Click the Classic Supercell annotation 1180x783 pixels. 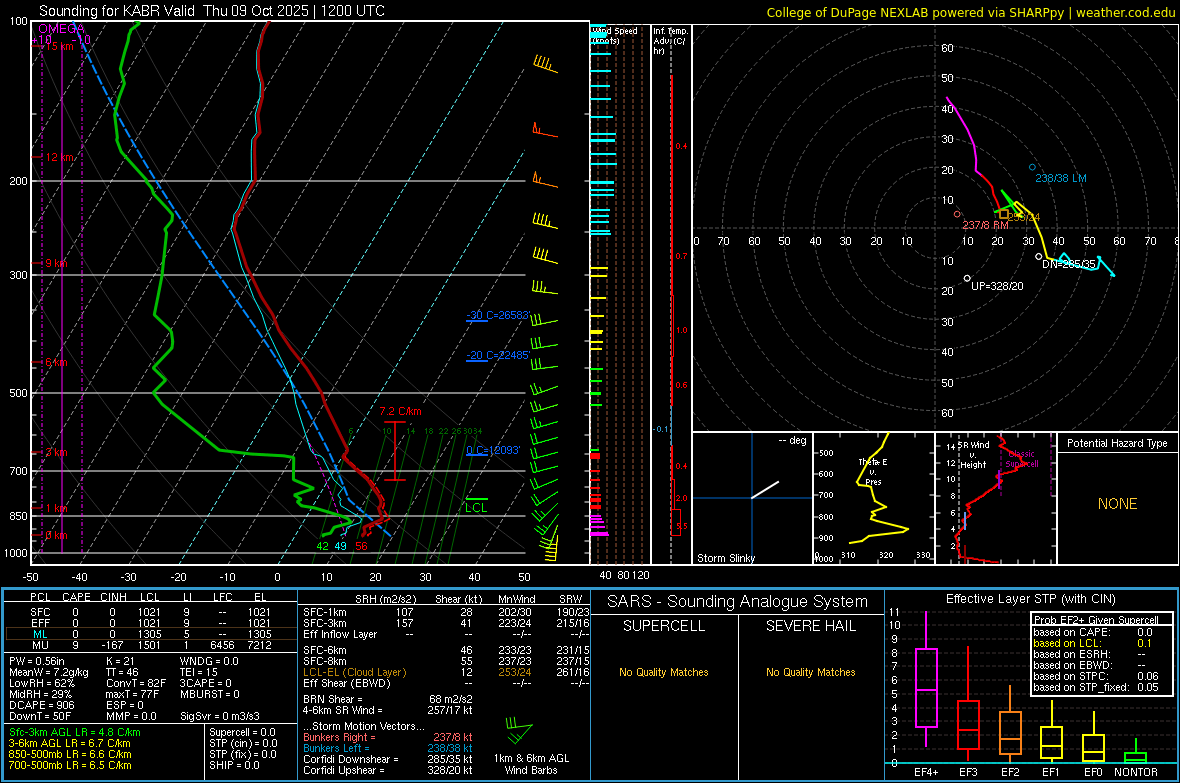point(1022,459)
